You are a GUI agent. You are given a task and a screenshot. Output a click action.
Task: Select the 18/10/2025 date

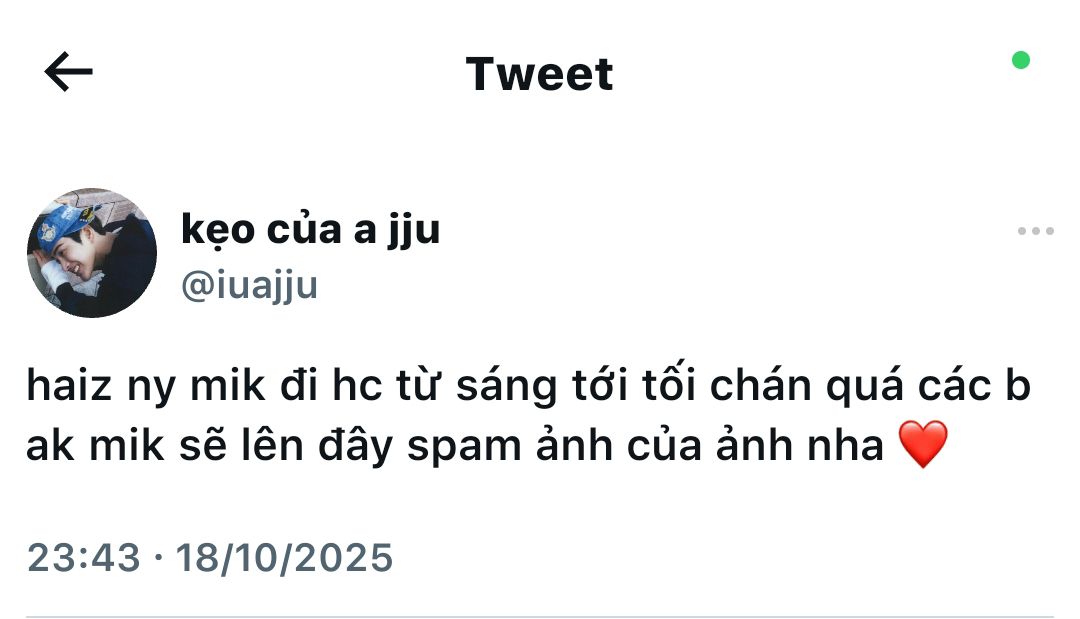(284, 557)
